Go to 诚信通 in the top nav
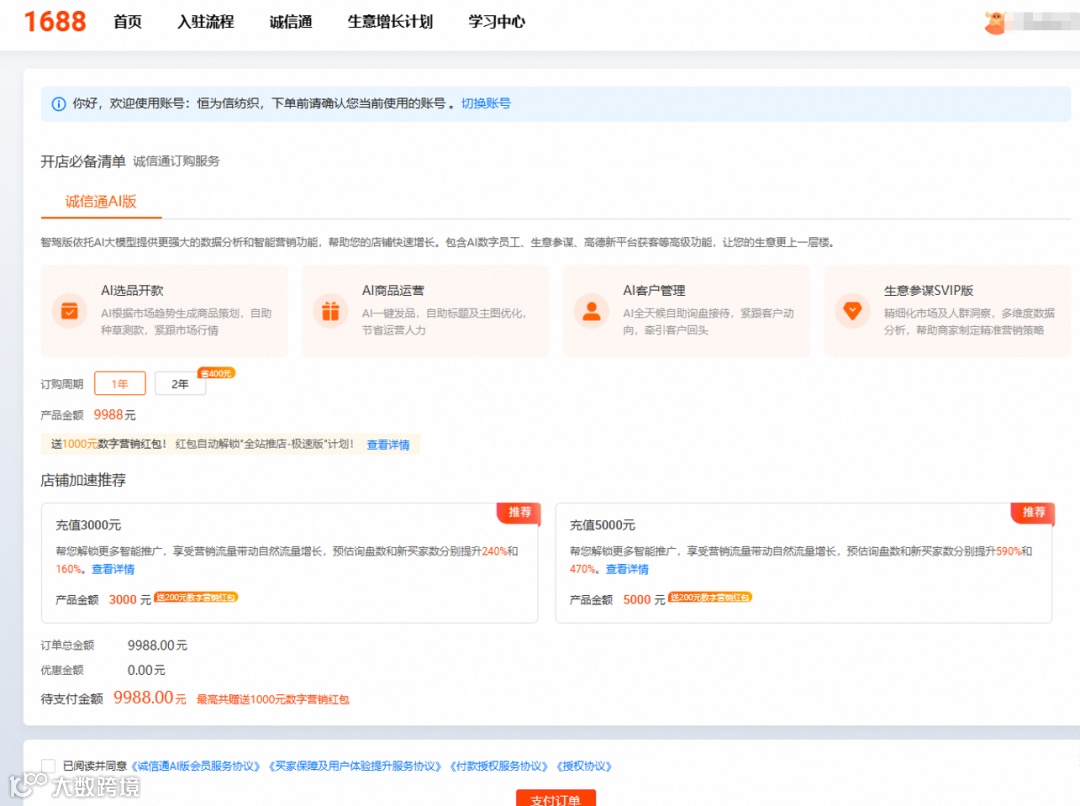 coord(291,22)
